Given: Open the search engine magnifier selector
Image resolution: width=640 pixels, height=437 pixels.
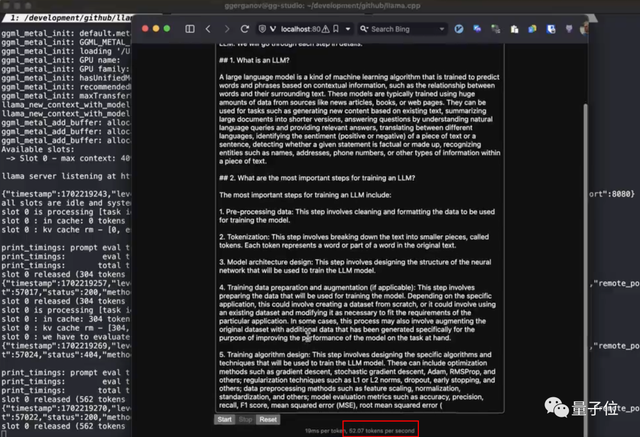Looking at the screenshot, I should point(361,29).
